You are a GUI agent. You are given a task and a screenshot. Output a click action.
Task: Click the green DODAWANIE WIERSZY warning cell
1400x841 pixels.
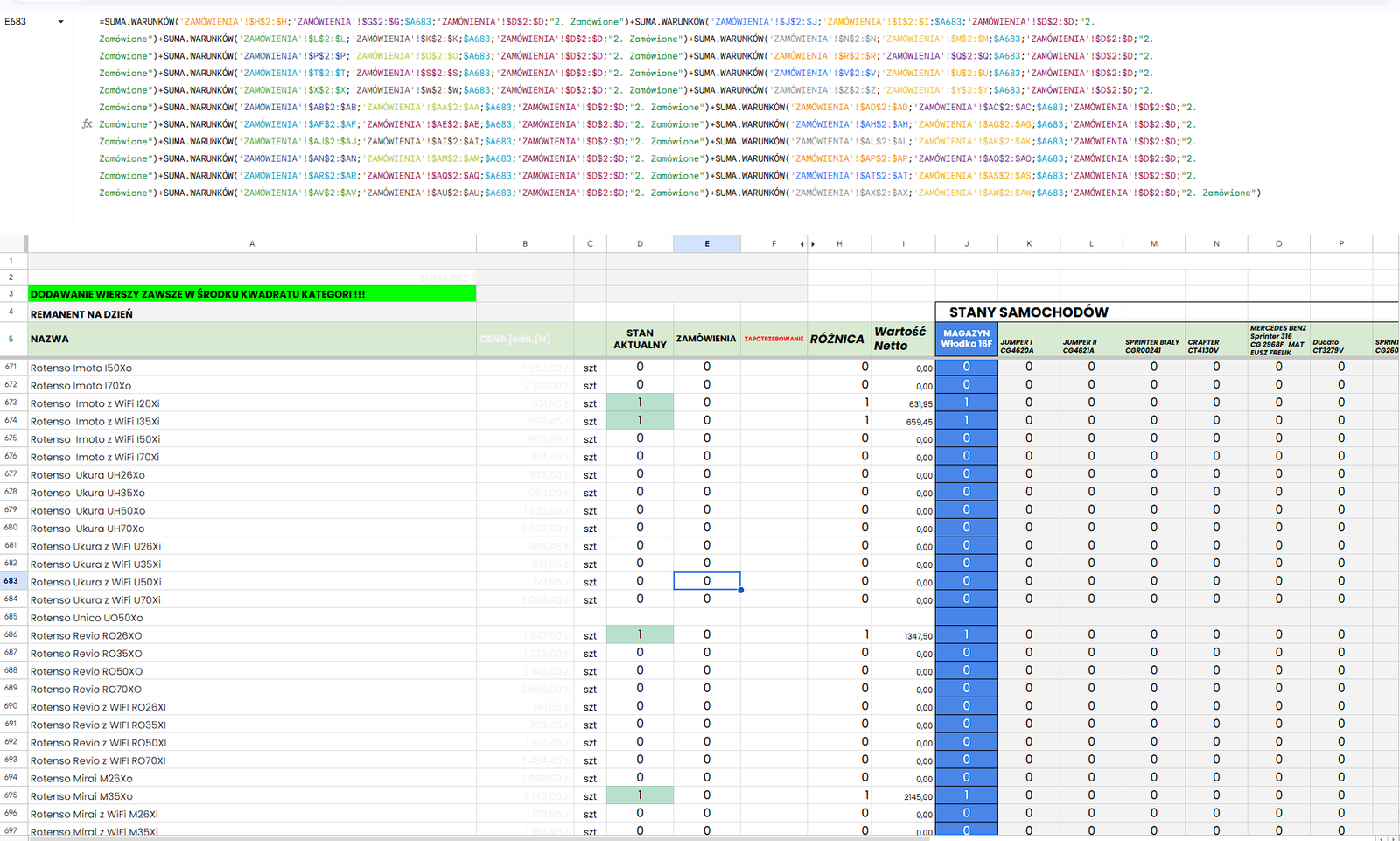[x=252, y=294]
